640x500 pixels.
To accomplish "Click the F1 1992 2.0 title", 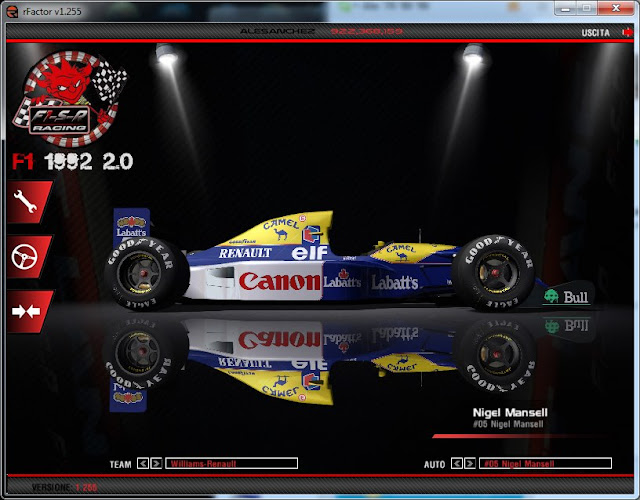I will pos(73,162).
